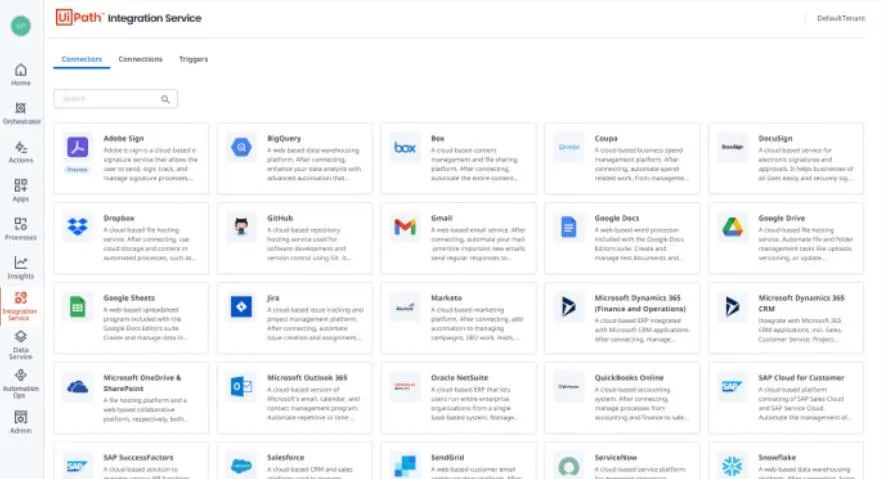884x479 pixels.
Task: Click the DefaultTenant label
Action: click(x=841, y=18)
